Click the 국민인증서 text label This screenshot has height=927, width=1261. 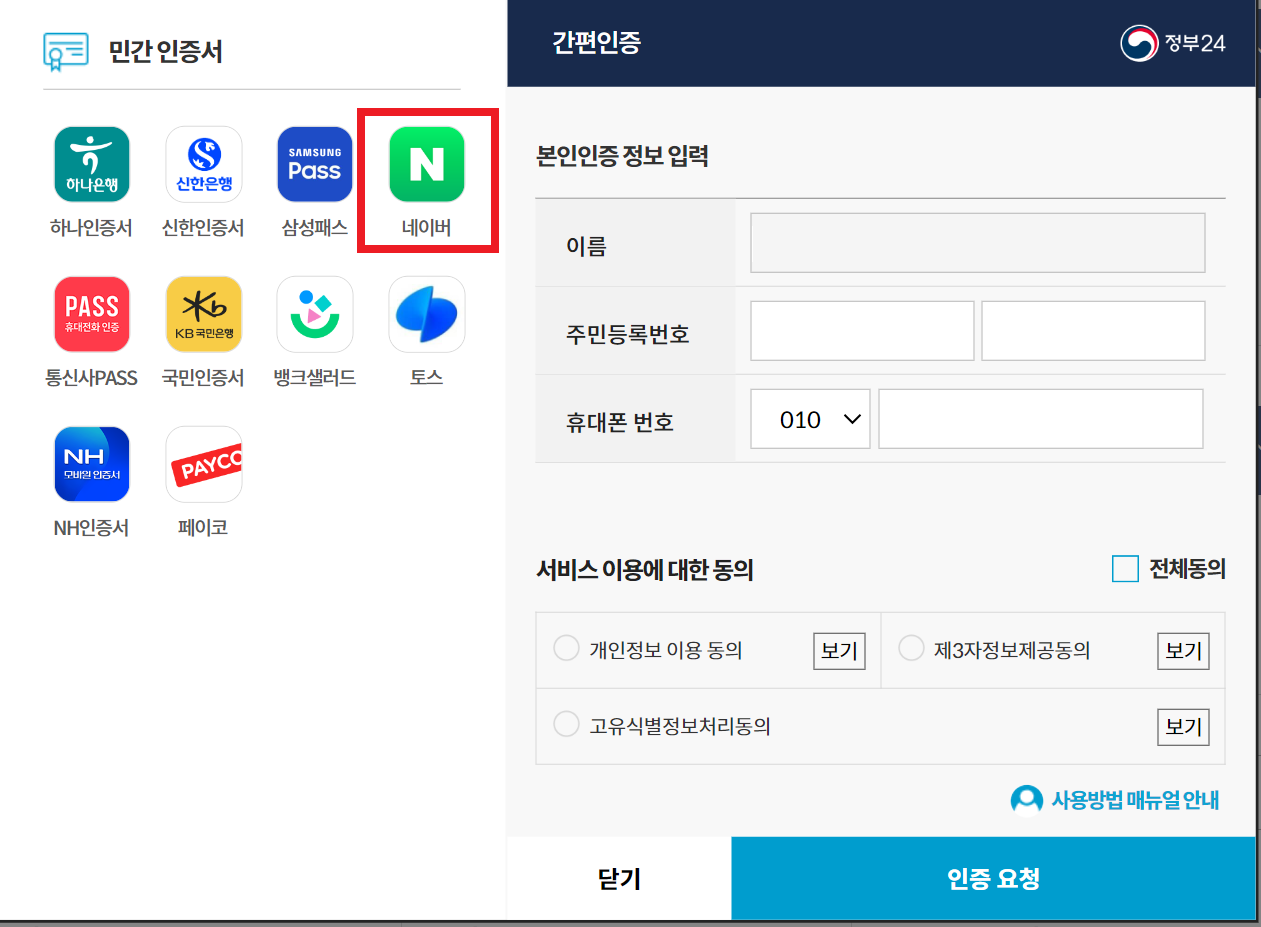[x=203, y=378]
